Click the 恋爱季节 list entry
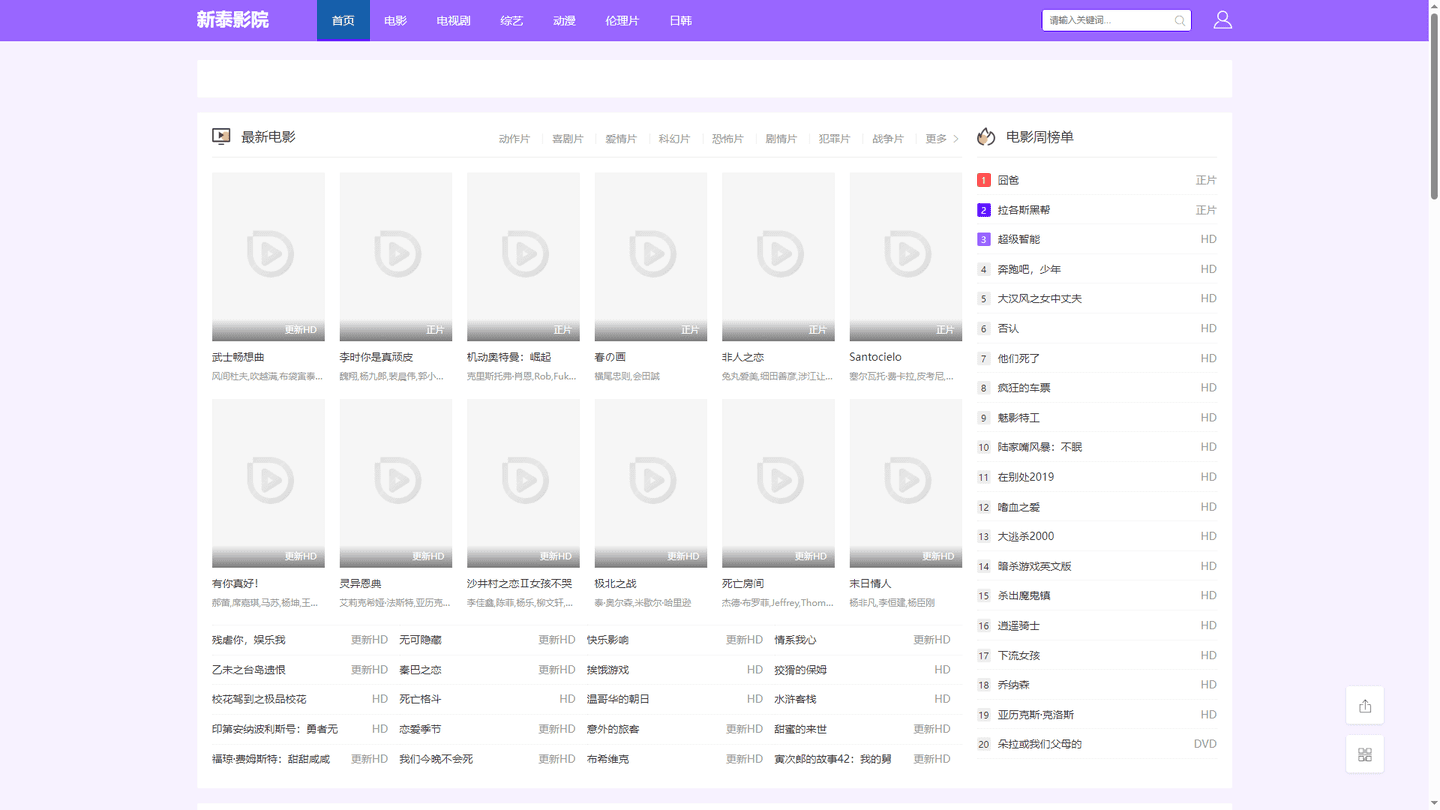The image size is (1440, 810). click(420, 729)
